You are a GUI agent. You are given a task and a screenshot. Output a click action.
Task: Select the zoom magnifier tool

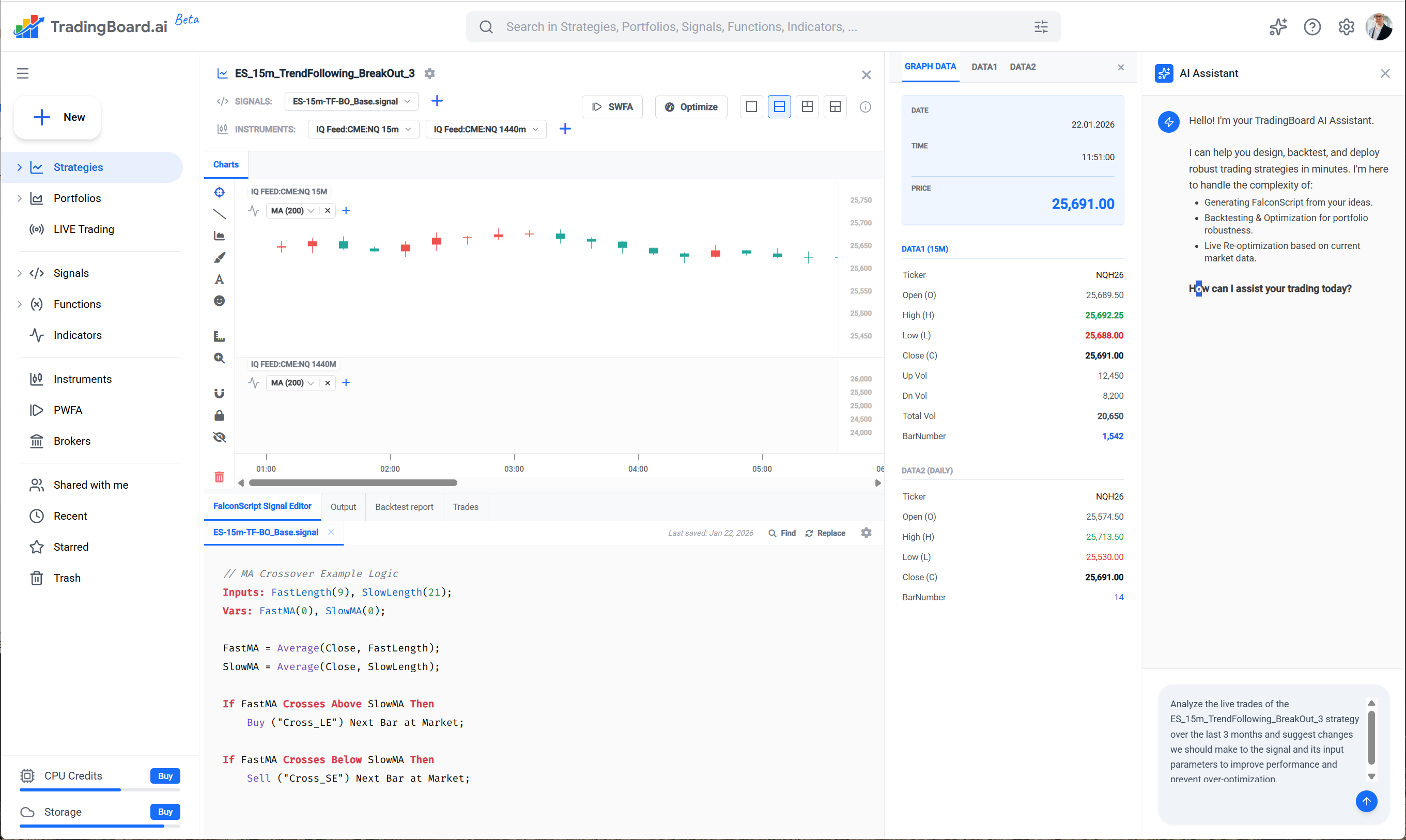(x=219, y=357)
